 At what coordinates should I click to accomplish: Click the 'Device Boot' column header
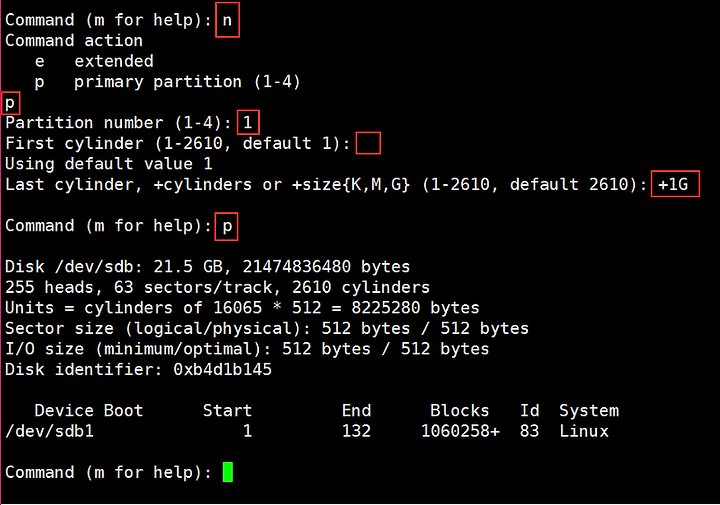coord(89,410)
